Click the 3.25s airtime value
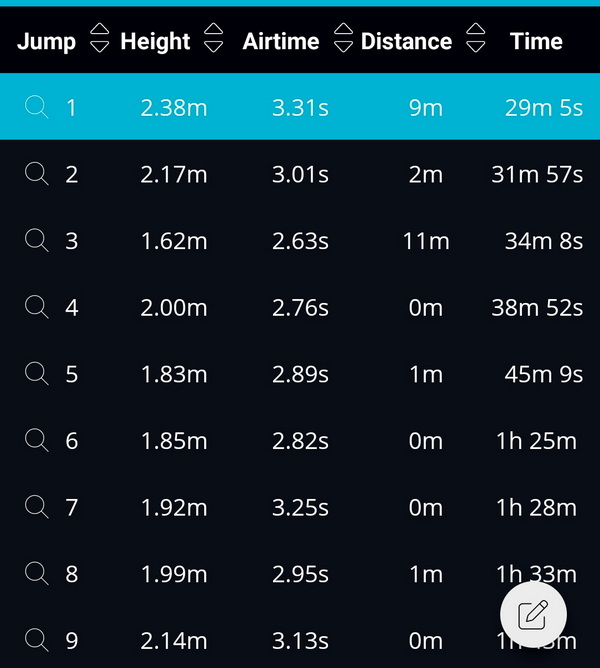The image size is (600, 668). (300, 507)
